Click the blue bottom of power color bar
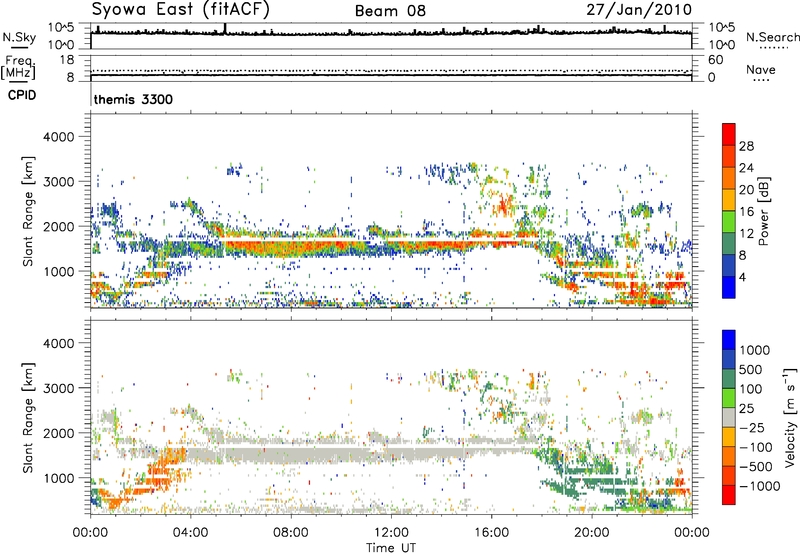The image size is (800, 554). point(729,288)
